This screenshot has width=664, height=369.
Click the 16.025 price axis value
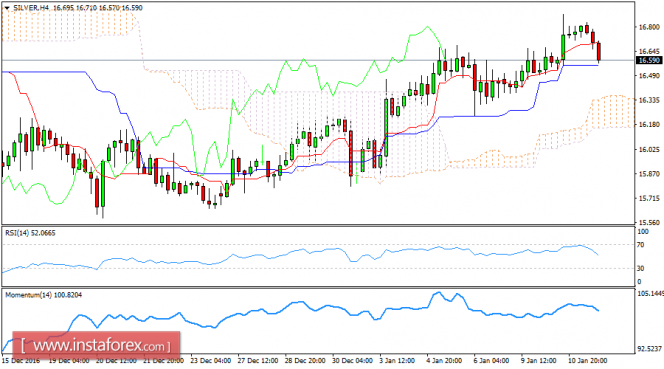[649, 149]
